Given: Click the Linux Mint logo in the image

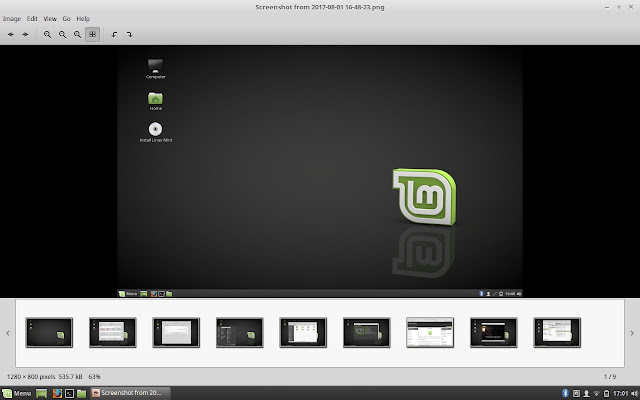Looking at the screenshot, I should (424, 197).
